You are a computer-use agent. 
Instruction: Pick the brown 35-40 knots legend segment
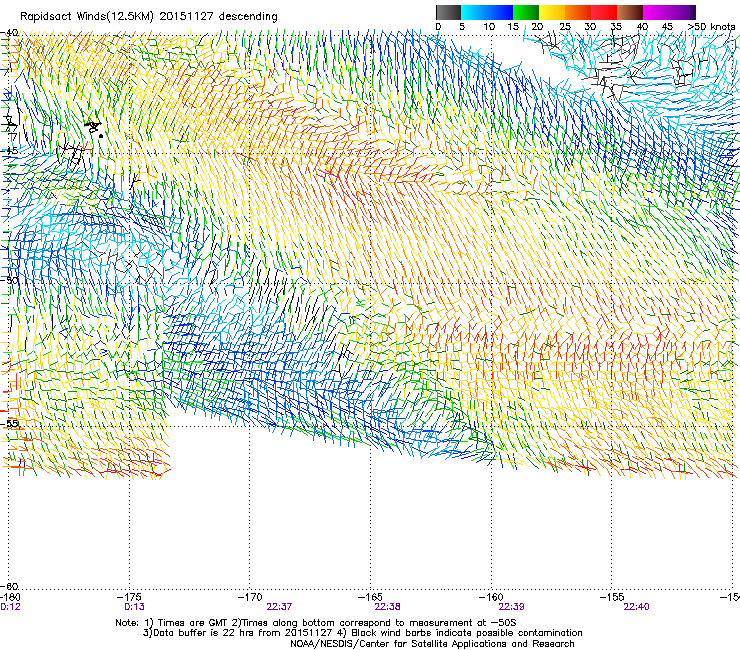[x=630, y=12]
